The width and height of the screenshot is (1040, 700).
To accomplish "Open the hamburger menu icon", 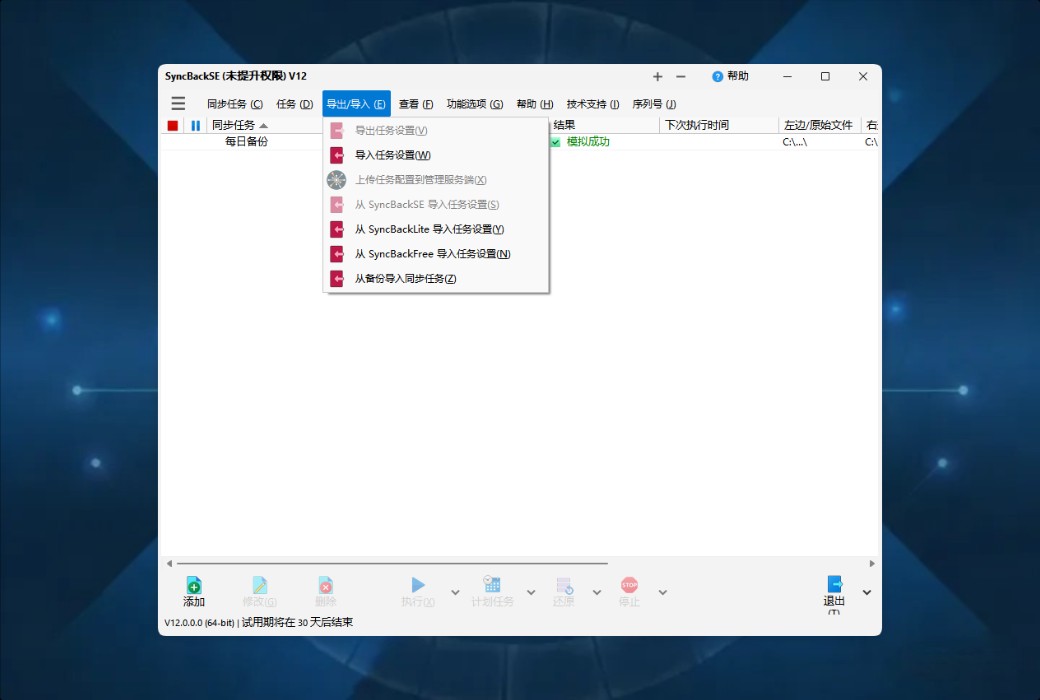I will 178,103.
